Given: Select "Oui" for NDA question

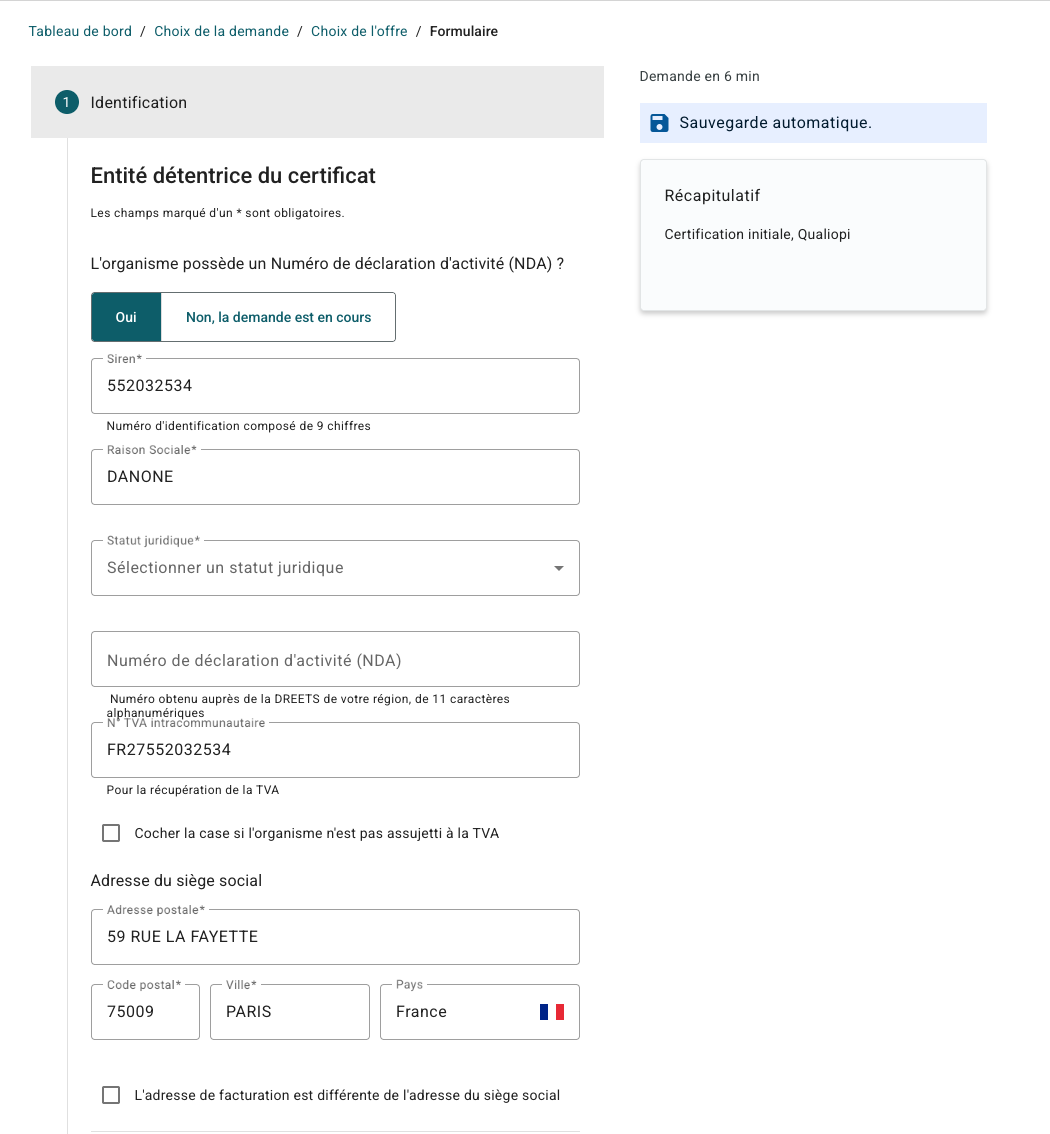Looking at the screenshot, I should [126, 317].
